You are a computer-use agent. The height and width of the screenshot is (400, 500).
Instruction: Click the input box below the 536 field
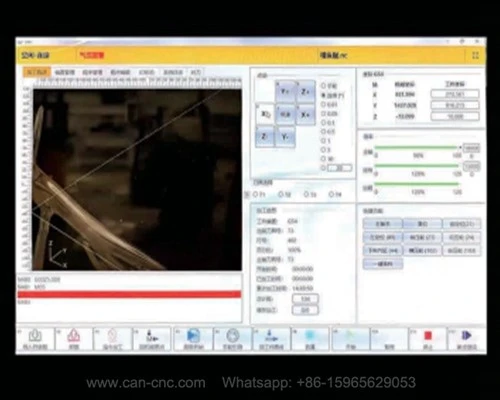coord(305,310)
